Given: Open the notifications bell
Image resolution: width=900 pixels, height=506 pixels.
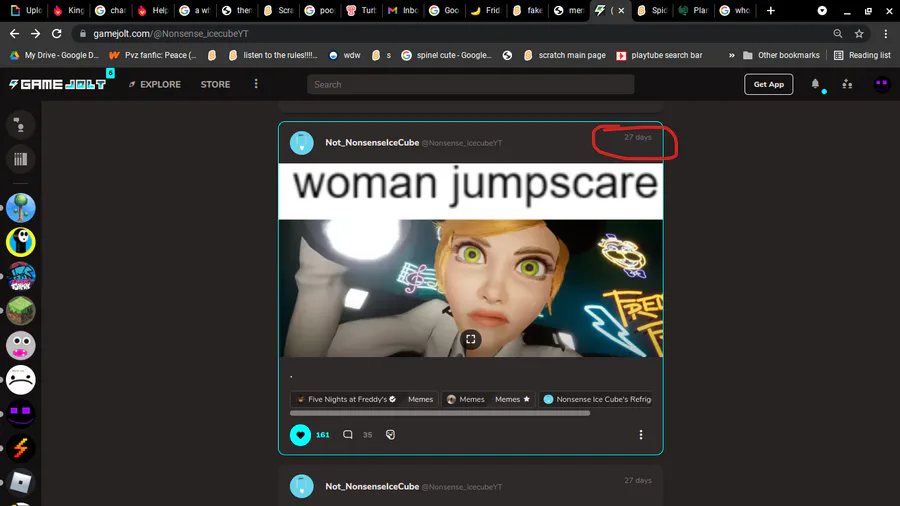Looking at the screenshot, I should point(815,84).
